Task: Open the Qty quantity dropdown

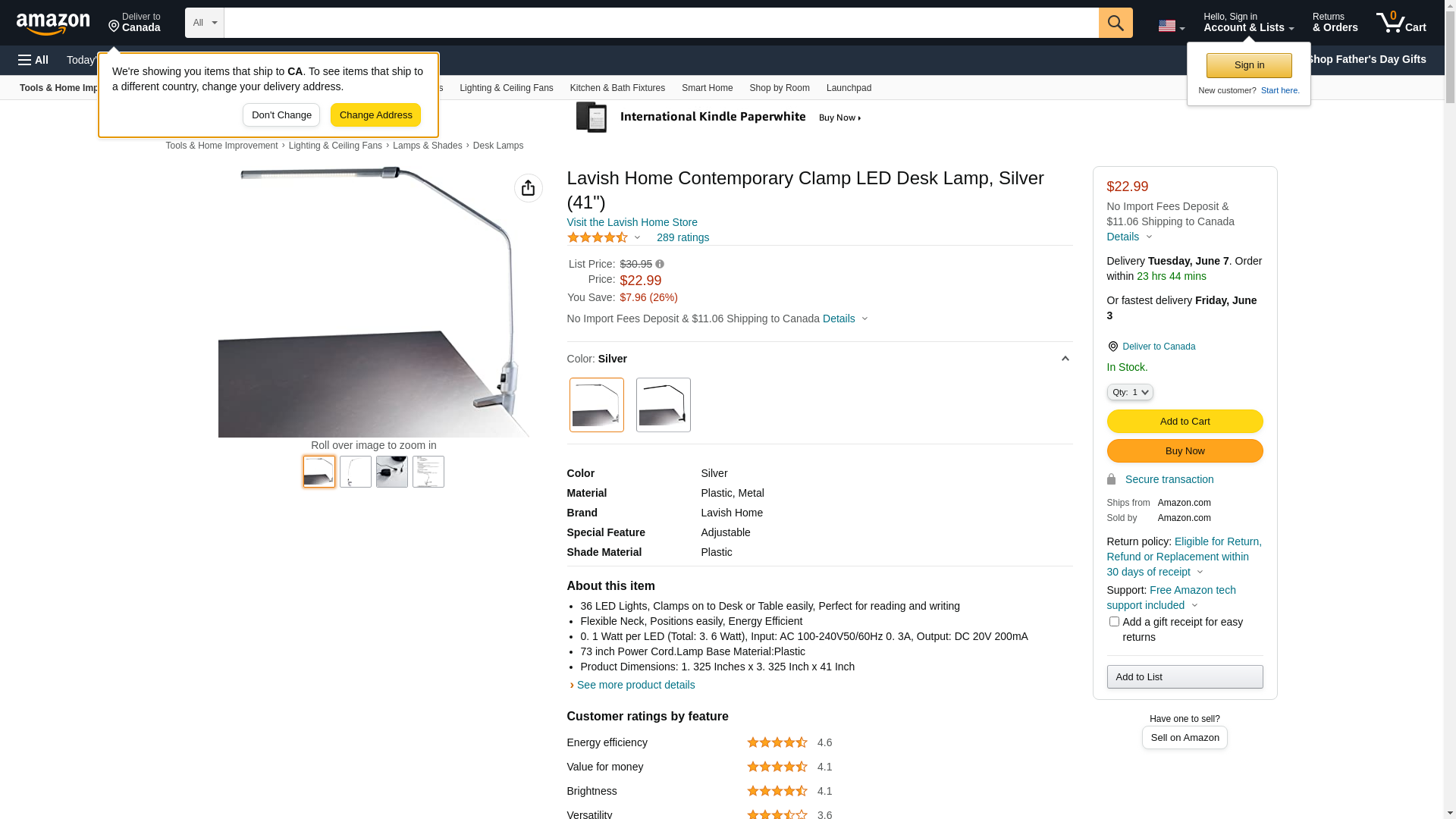Action: [1130, 392]
